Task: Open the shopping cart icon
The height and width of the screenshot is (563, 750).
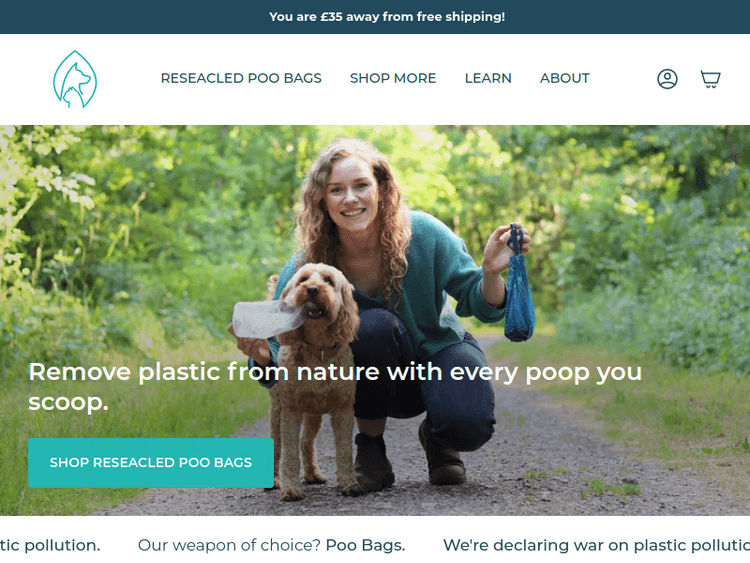Action: tap(710, 79)
